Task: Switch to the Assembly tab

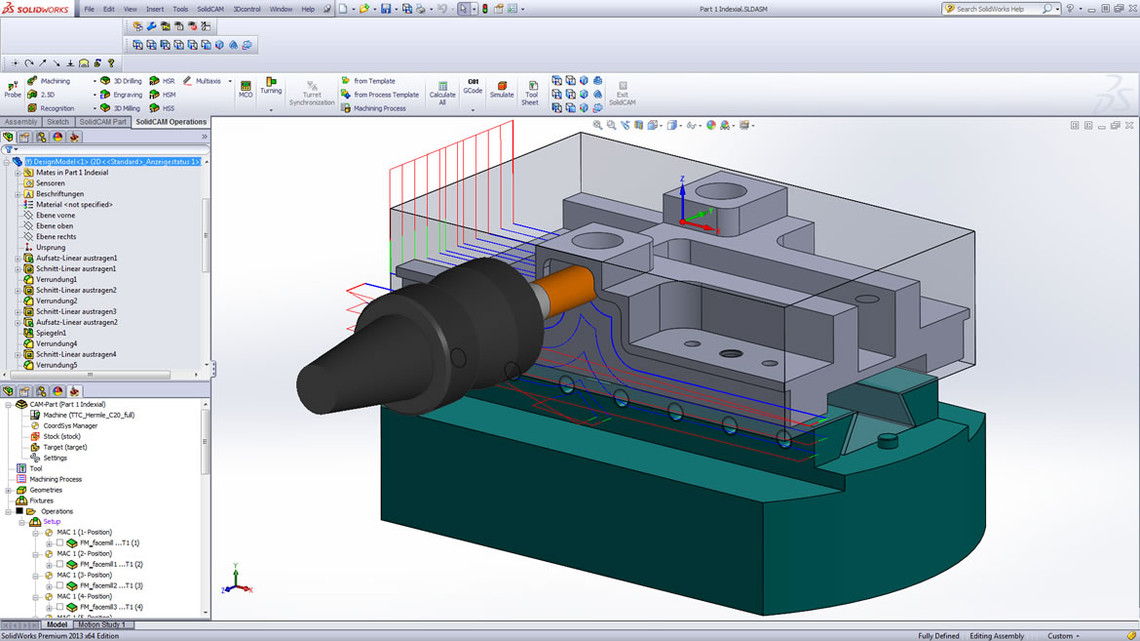Action: pyautogui.click(x=20, y=121)
